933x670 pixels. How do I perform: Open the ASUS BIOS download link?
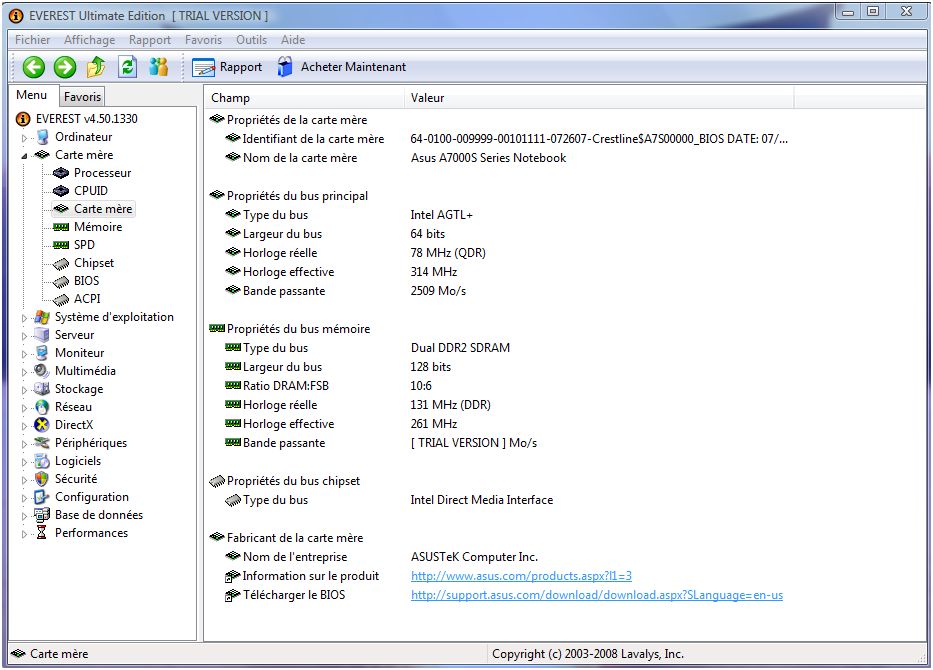pyautogui.click(x=597, y=595)
